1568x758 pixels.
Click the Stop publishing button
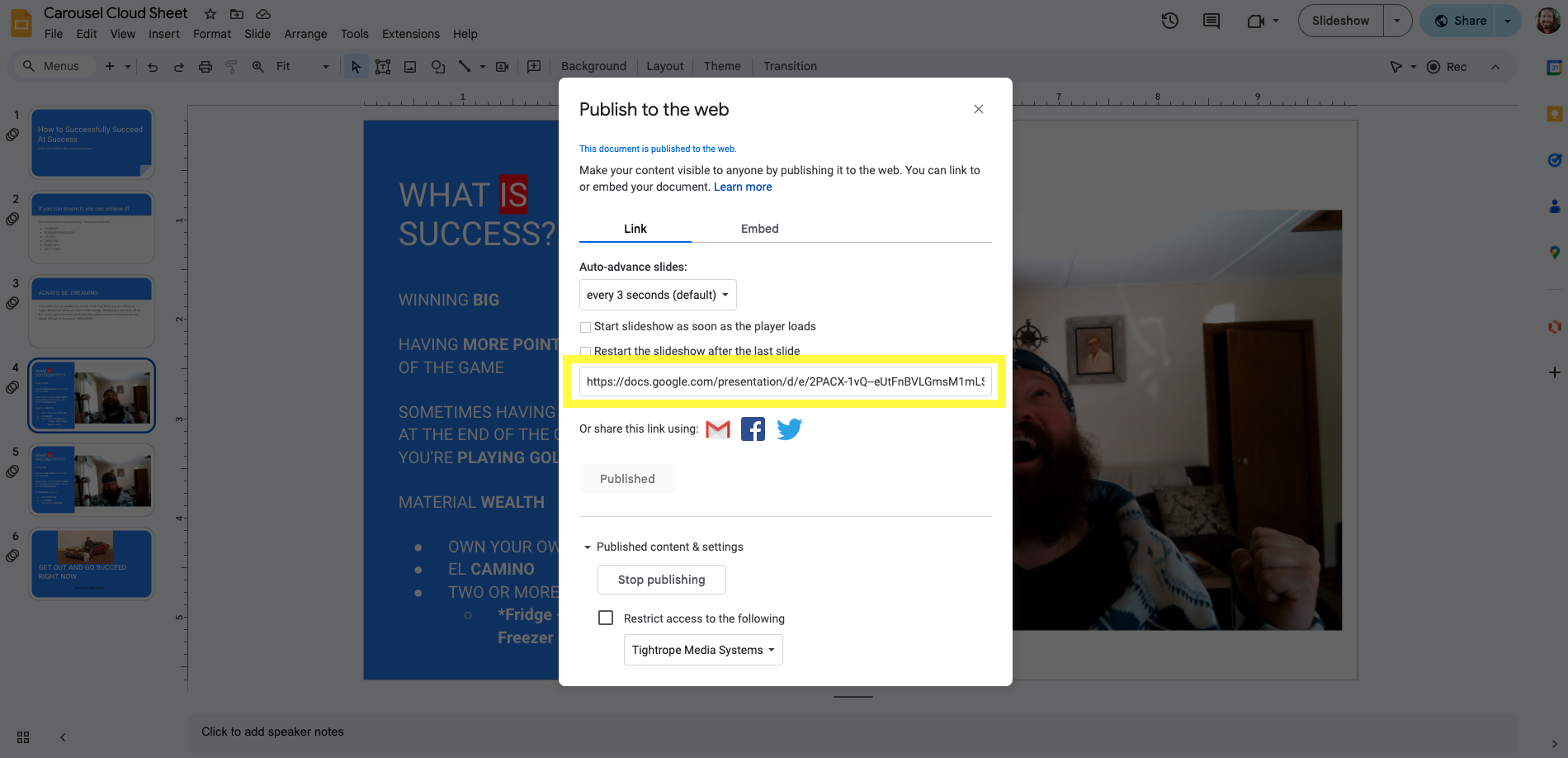(661, 580)
